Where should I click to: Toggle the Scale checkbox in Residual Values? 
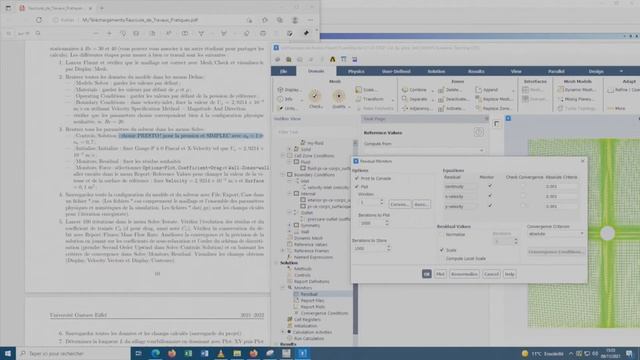click(442, 250)
